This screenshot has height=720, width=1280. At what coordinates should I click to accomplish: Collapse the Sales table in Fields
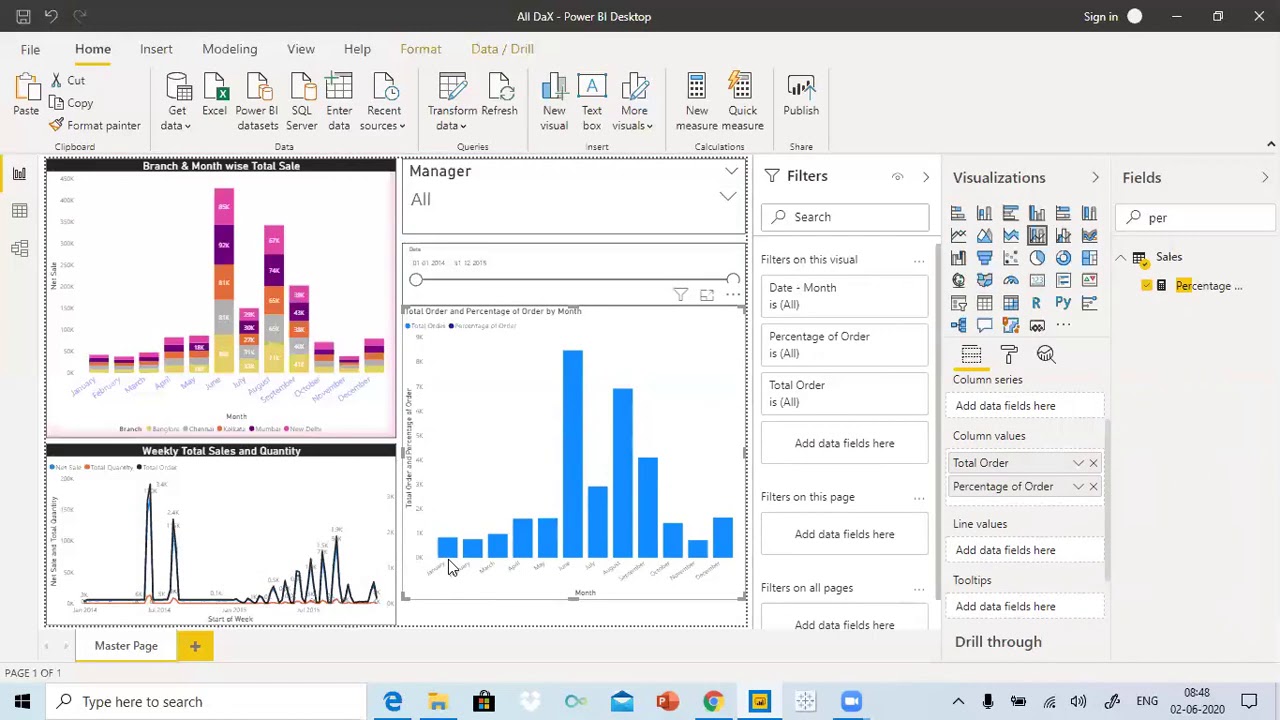tap(1121, 258)
